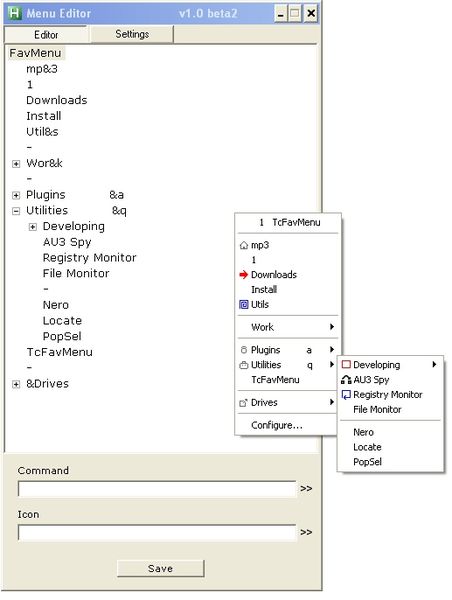The height and width of the screenshot is (600, 452).
Task: Click the blue Utils icon in popup menu
Action: 243,305
